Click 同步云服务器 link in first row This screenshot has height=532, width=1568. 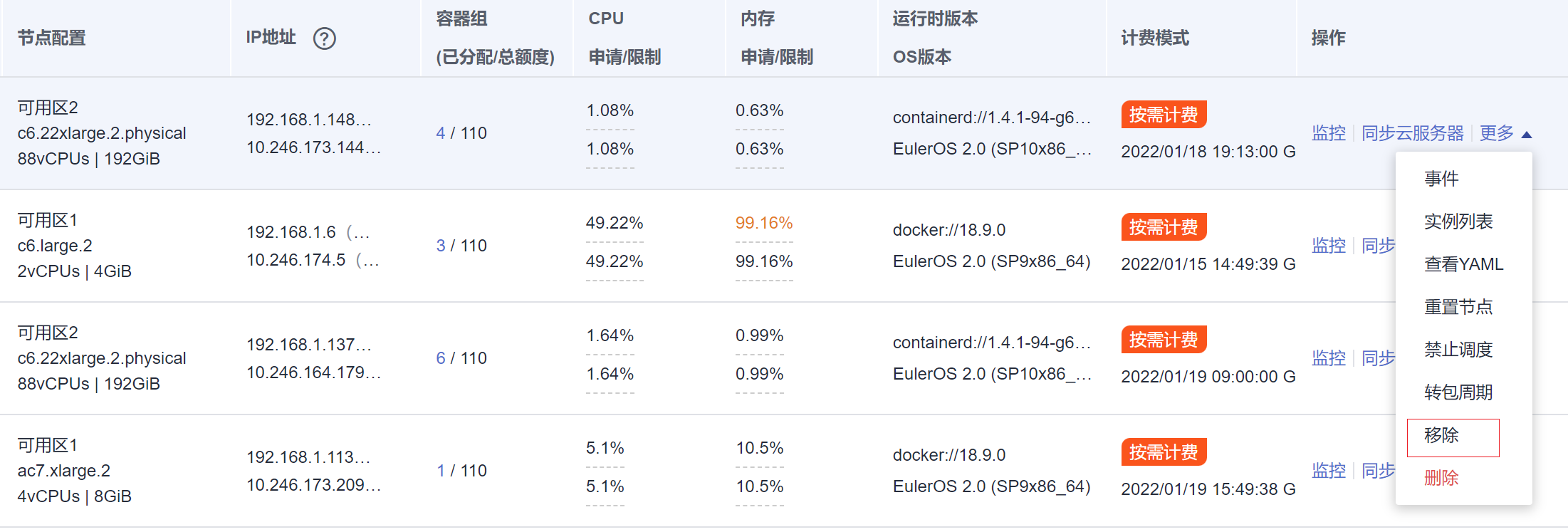point(1412,133)
